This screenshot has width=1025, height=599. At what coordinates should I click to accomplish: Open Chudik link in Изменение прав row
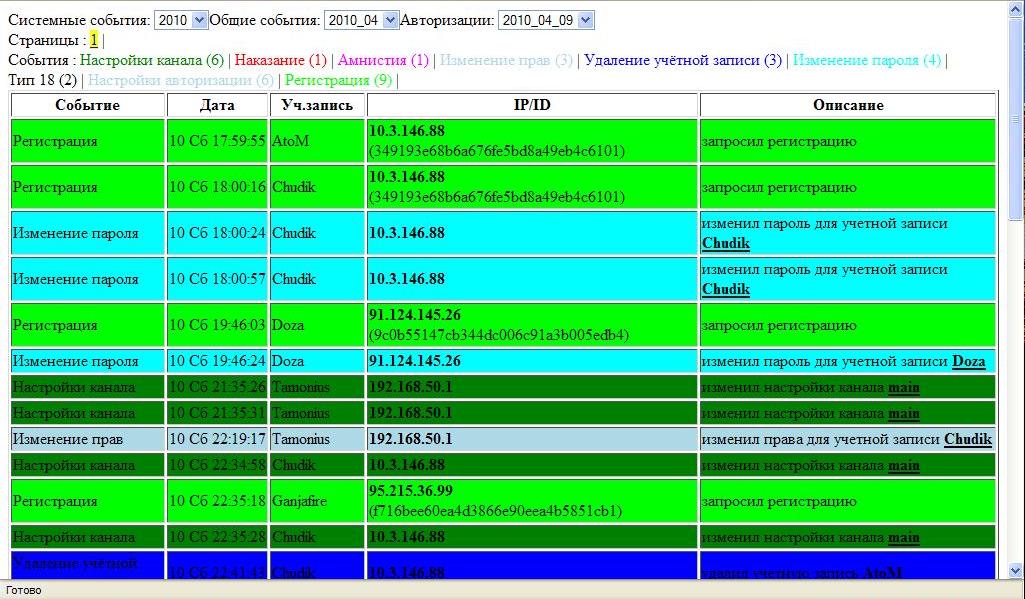(x=967, y=439)
